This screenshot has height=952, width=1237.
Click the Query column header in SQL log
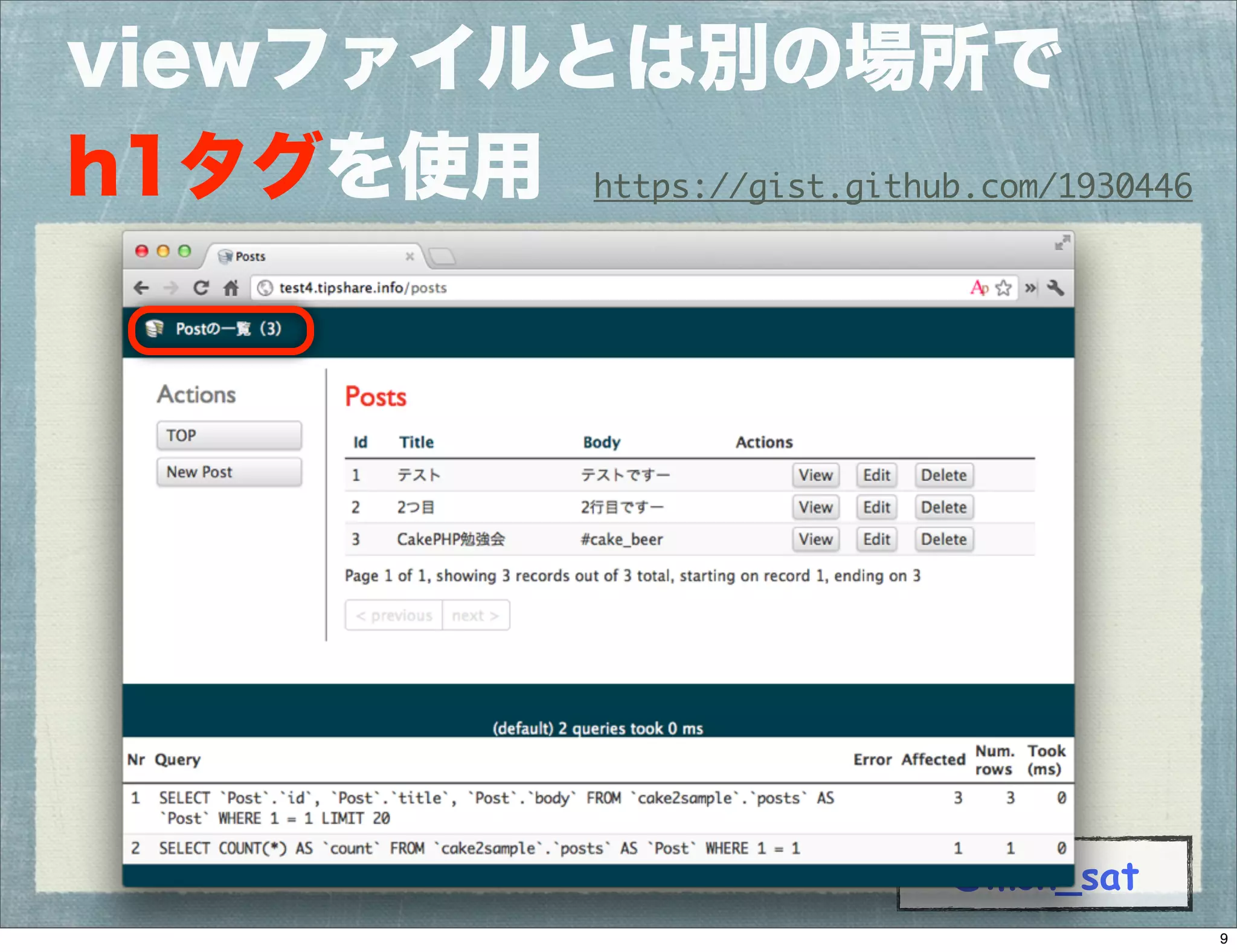[178, 760]
